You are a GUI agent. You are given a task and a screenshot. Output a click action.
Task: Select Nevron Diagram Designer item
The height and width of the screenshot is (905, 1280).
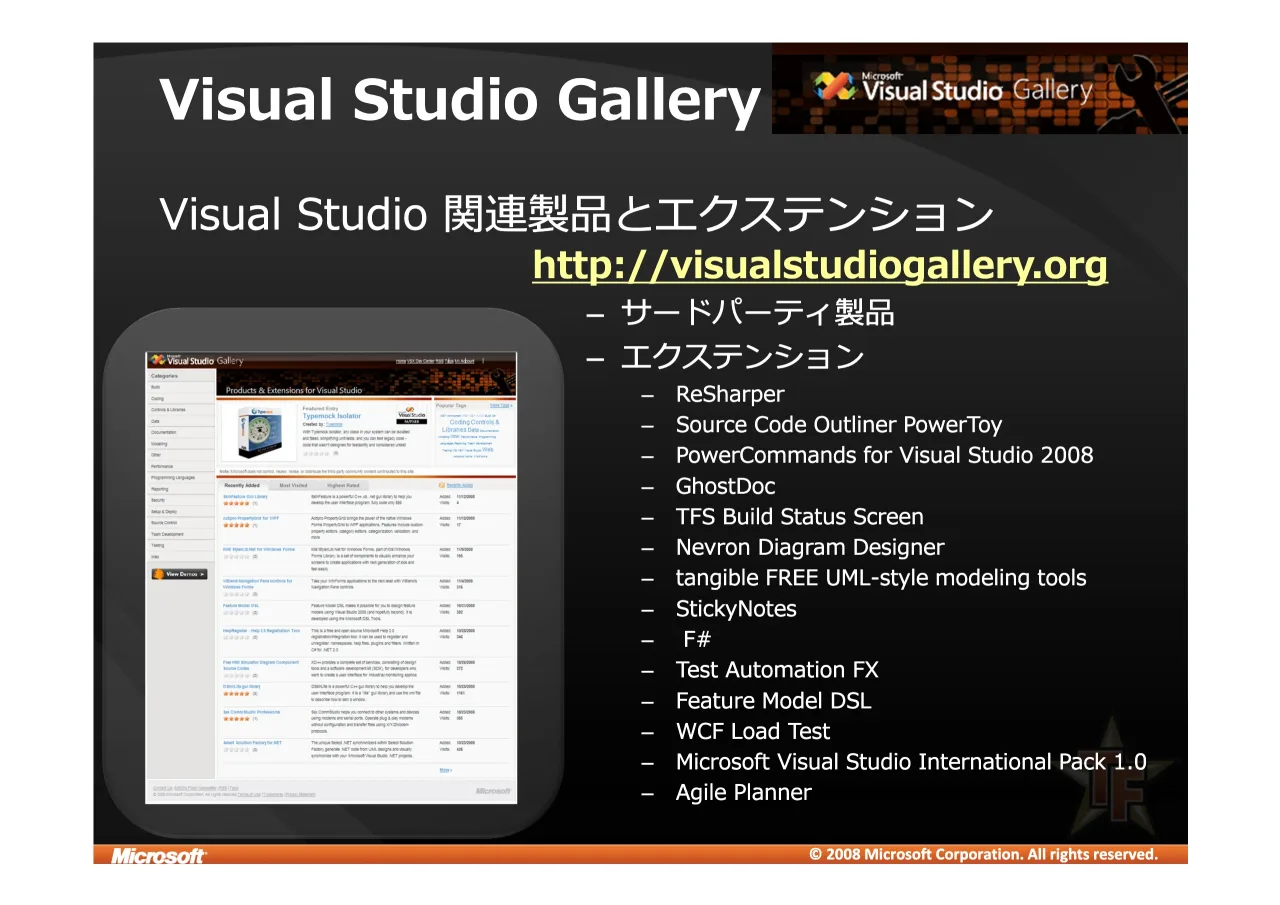point(810,547)
